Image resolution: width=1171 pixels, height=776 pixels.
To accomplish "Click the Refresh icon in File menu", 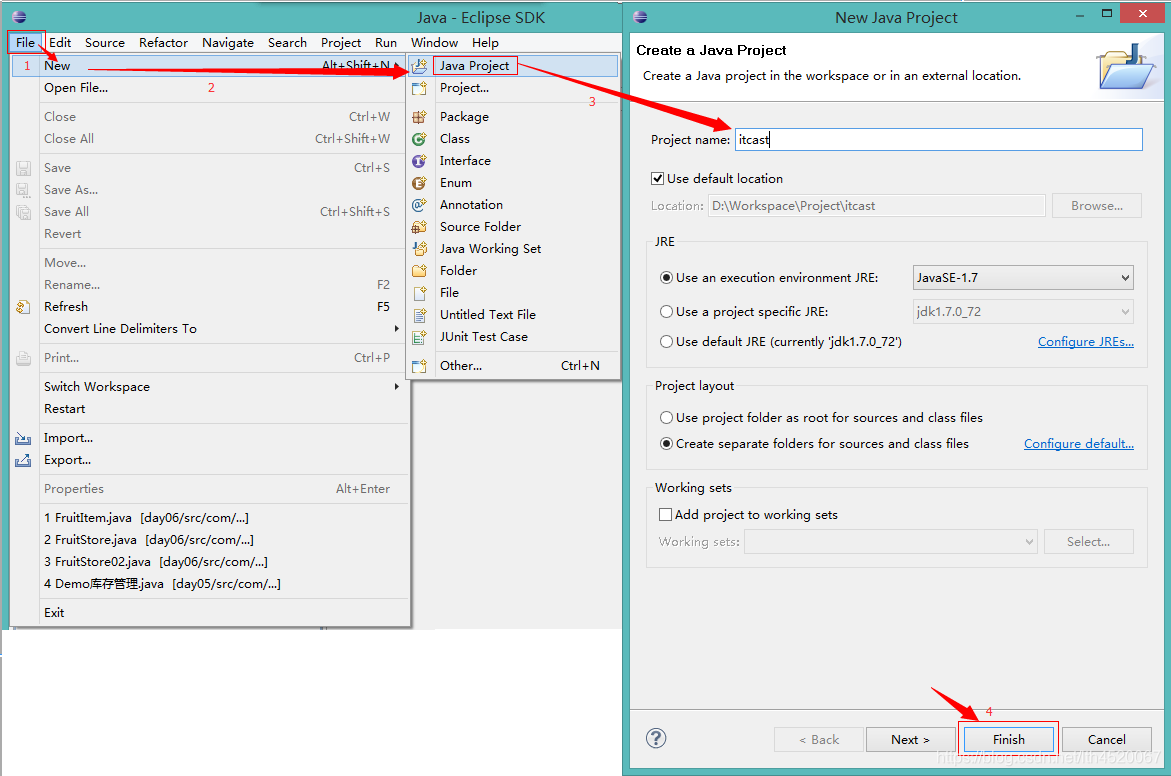I will point(24,307).
